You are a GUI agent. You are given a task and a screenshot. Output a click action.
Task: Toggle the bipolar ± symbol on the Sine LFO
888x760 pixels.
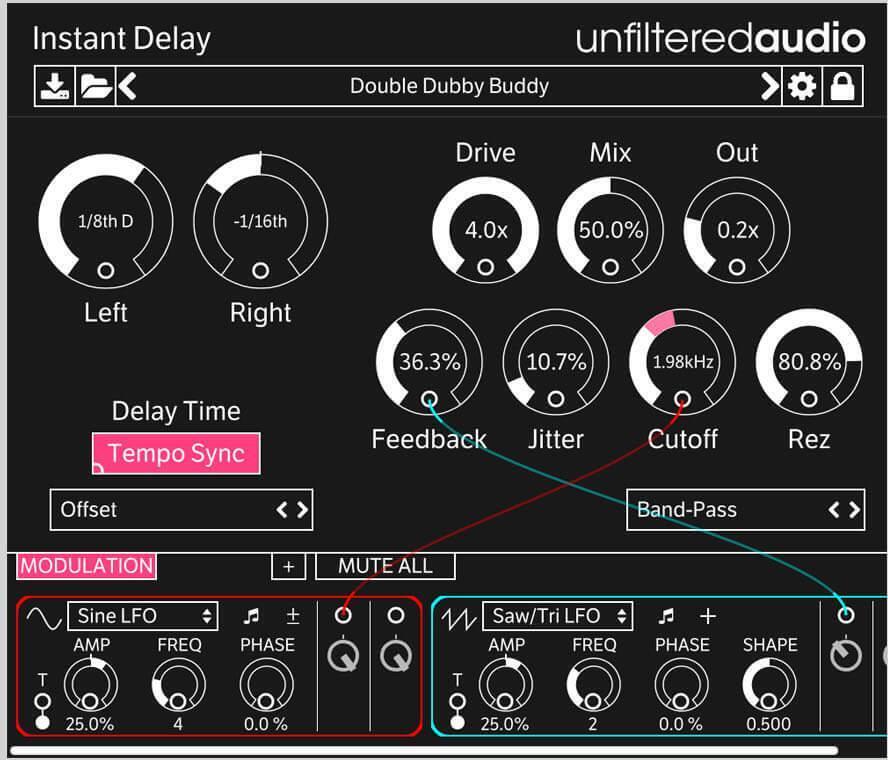tap(290, 616)
